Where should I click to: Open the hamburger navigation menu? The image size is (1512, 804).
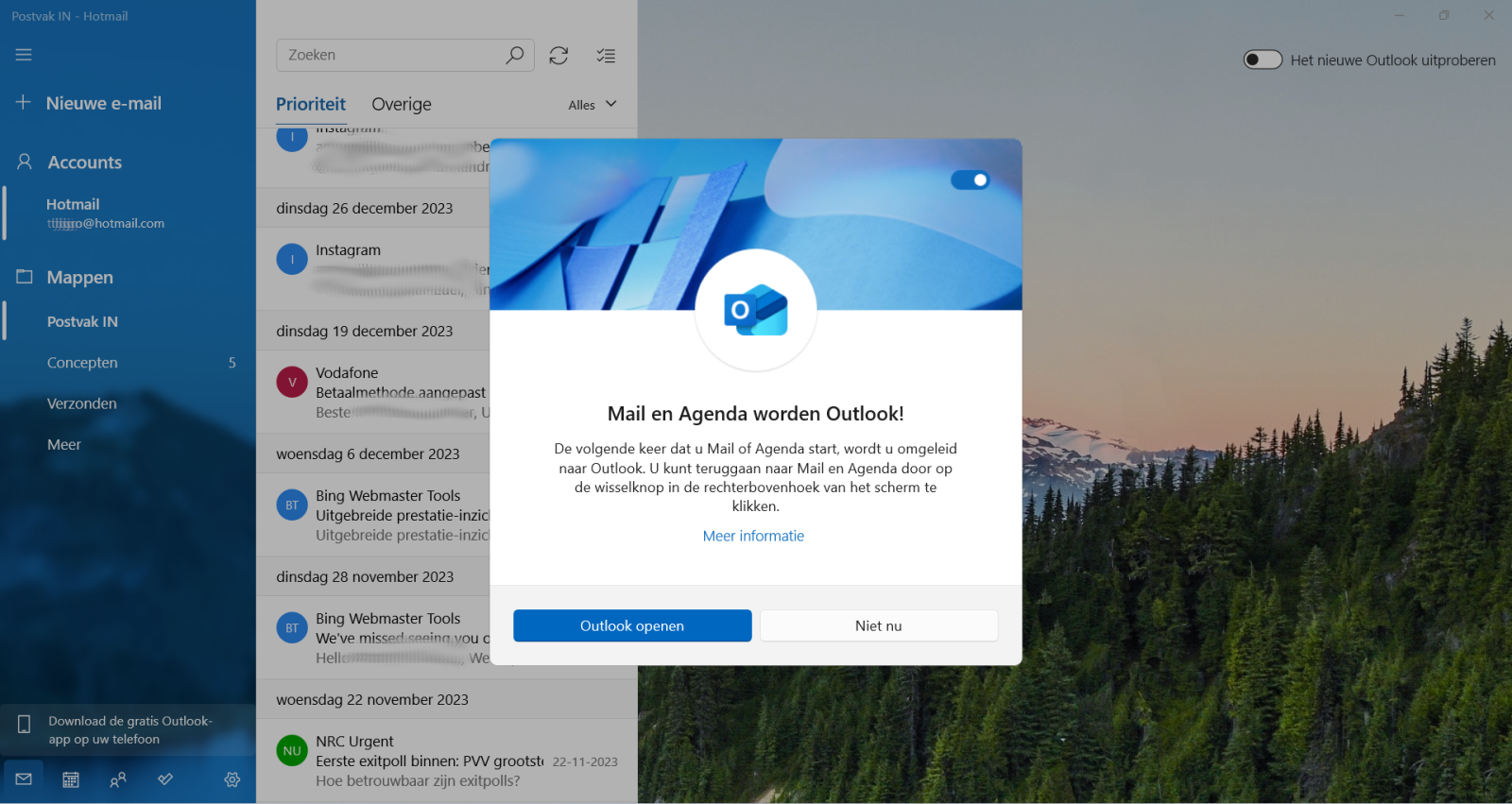pos(24,55)
